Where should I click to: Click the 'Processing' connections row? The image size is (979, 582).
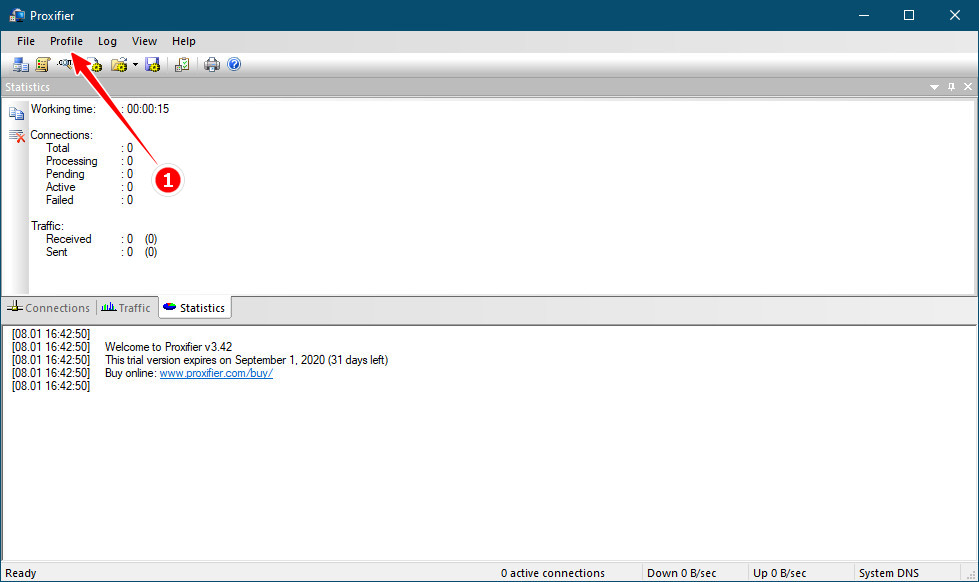89,161
